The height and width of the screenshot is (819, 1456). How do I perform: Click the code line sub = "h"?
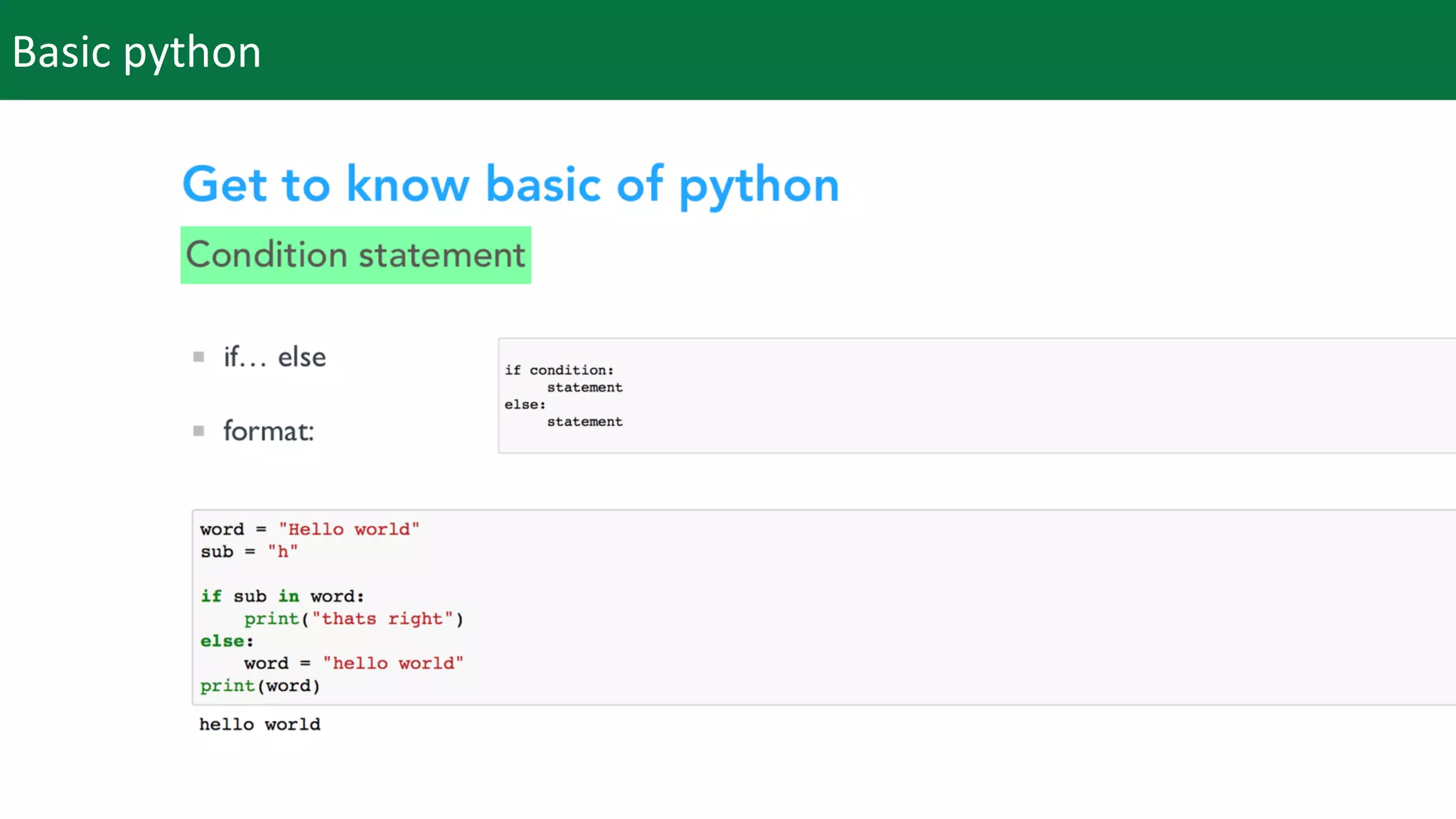pyautogui.click(x=250, y=552)
